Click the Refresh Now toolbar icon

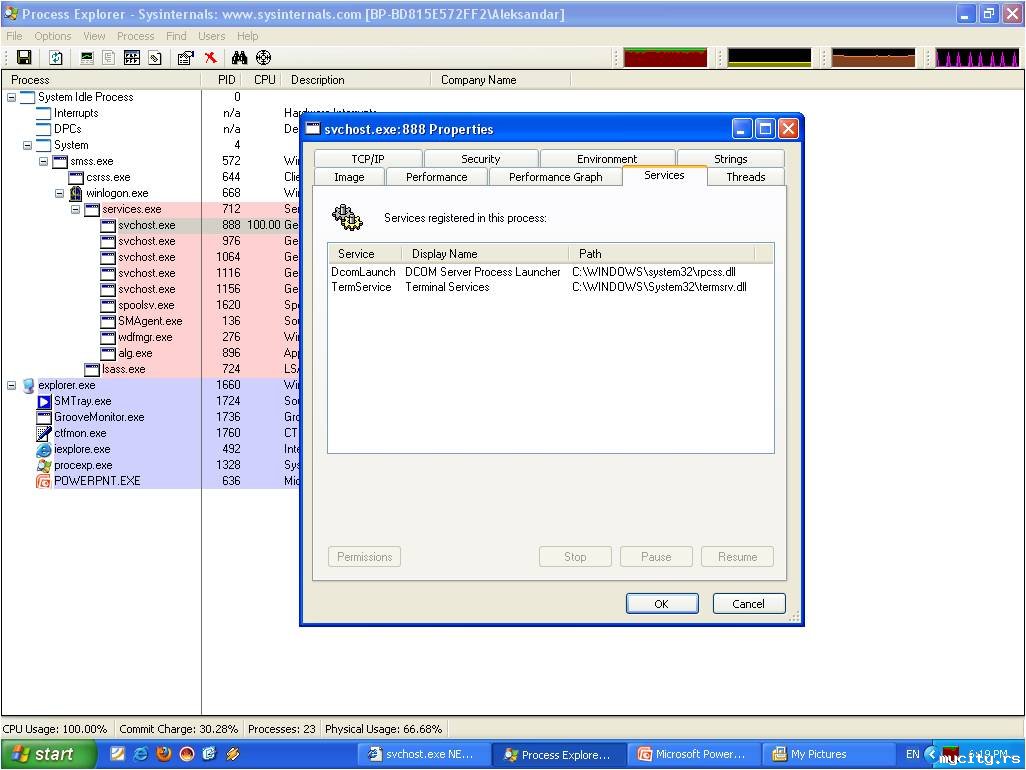[56, 58]
